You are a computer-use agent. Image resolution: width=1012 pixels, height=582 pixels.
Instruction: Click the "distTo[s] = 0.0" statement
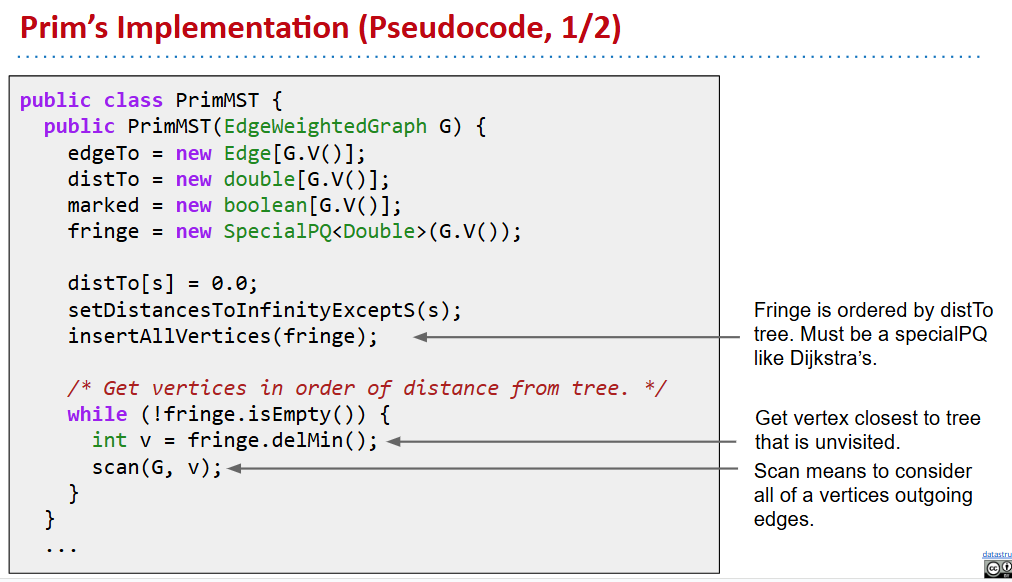(x=162, y=283)
